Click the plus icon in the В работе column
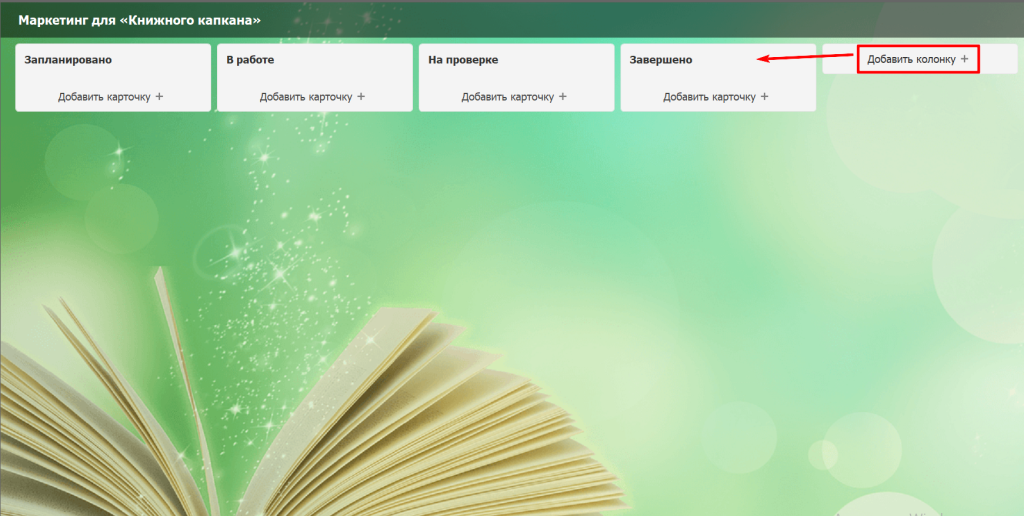Viewport: 1024px width, 516px height. [360, 97]
